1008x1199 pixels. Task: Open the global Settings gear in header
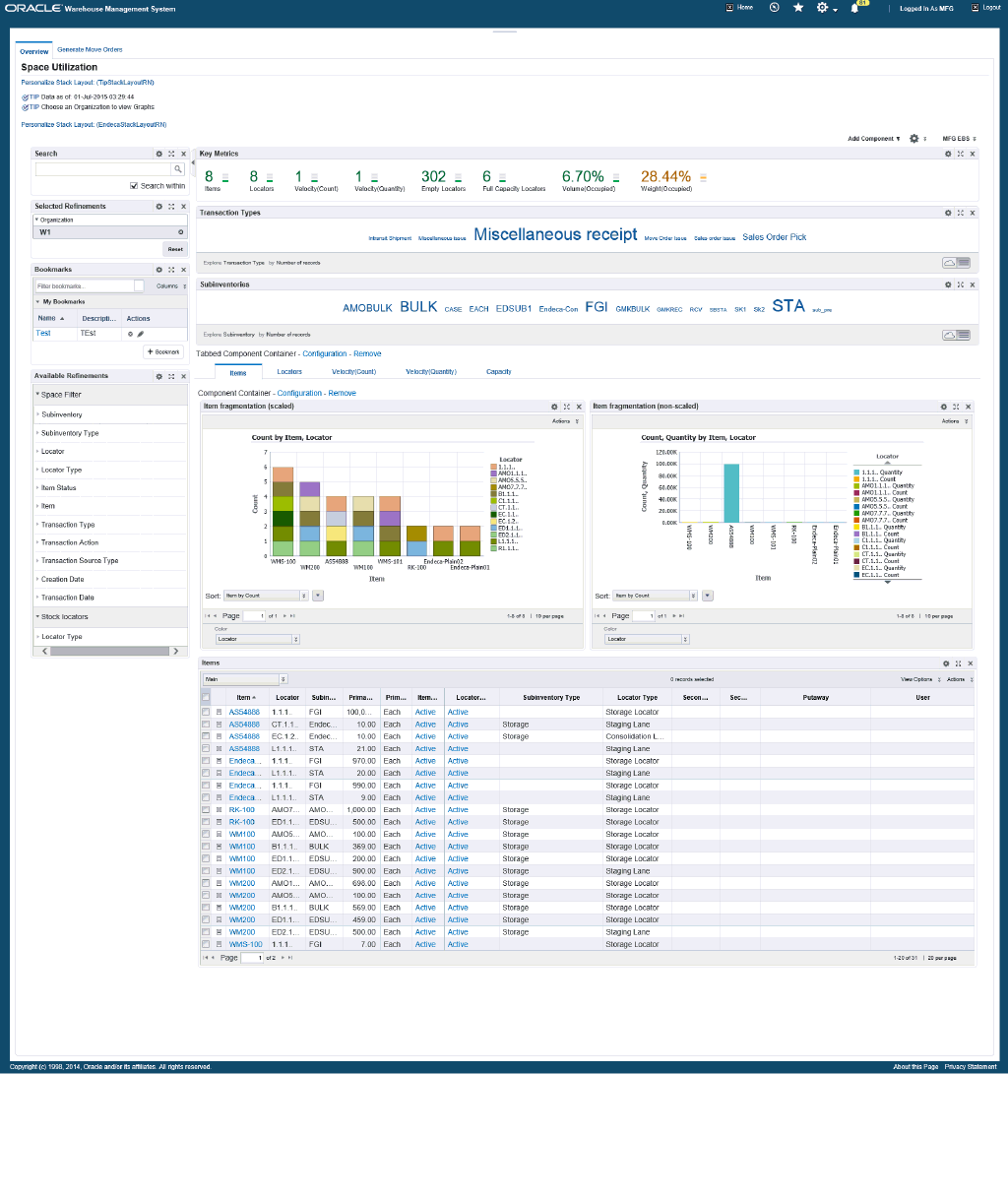(822, 7)
